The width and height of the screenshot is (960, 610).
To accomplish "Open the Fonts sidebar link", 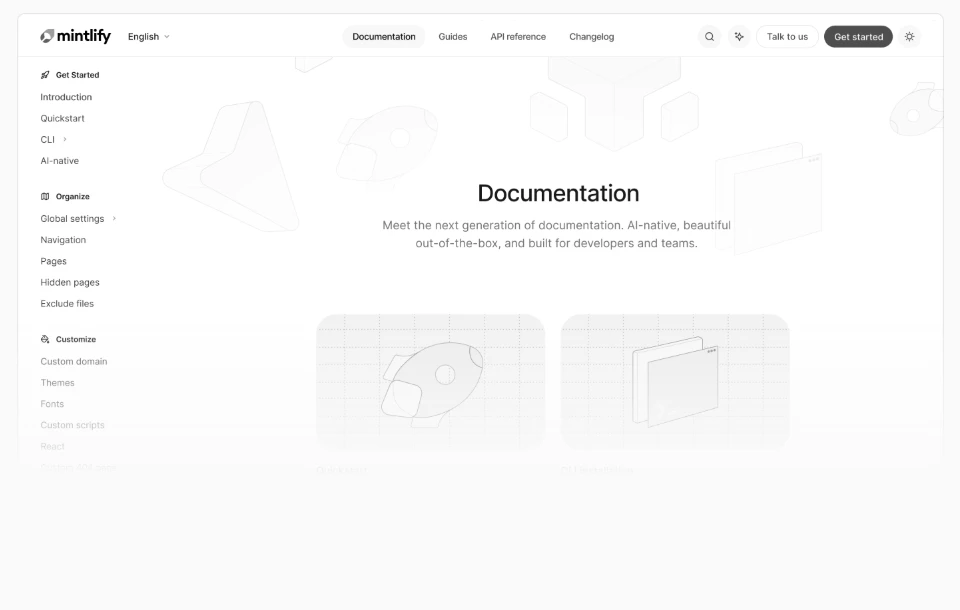I will click(x=52, y=404).
